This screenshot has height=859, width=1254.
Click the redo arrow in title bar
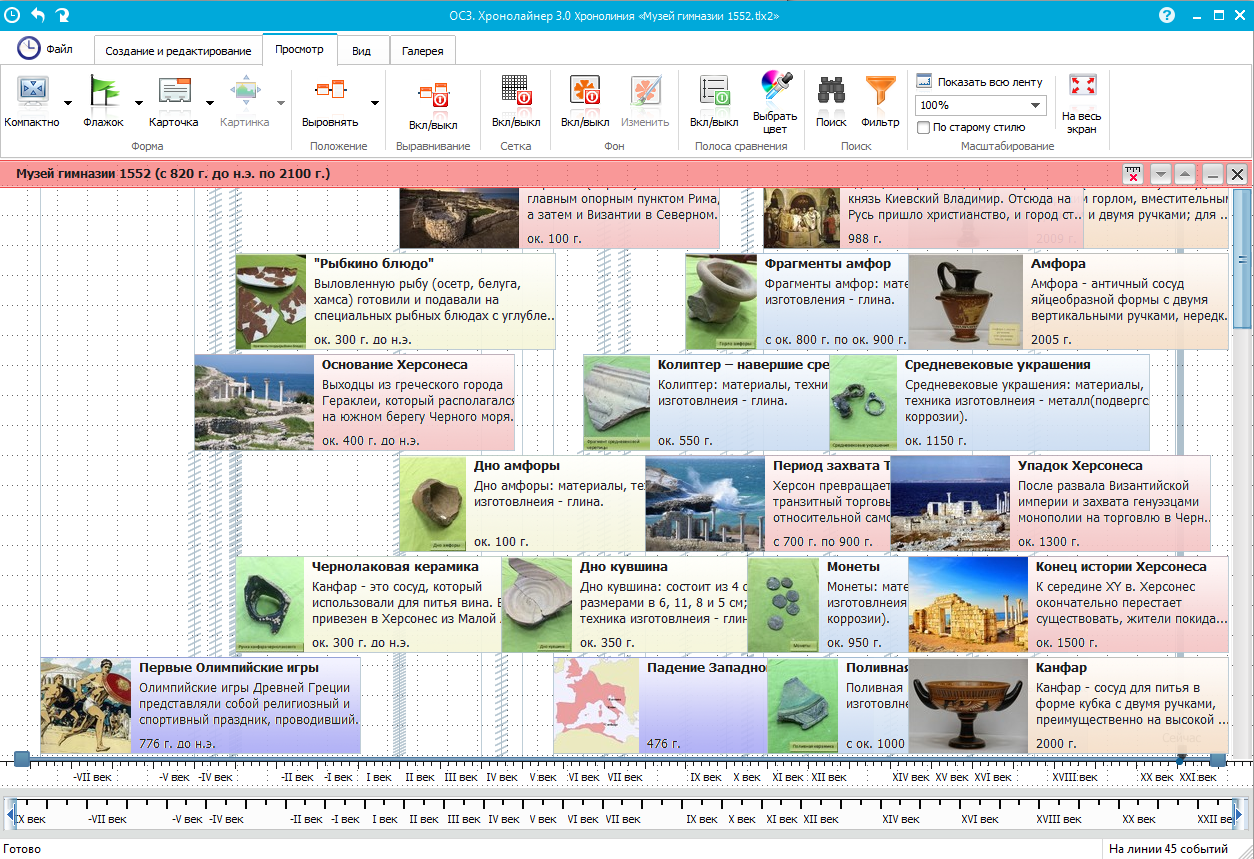tap(63, 15)
